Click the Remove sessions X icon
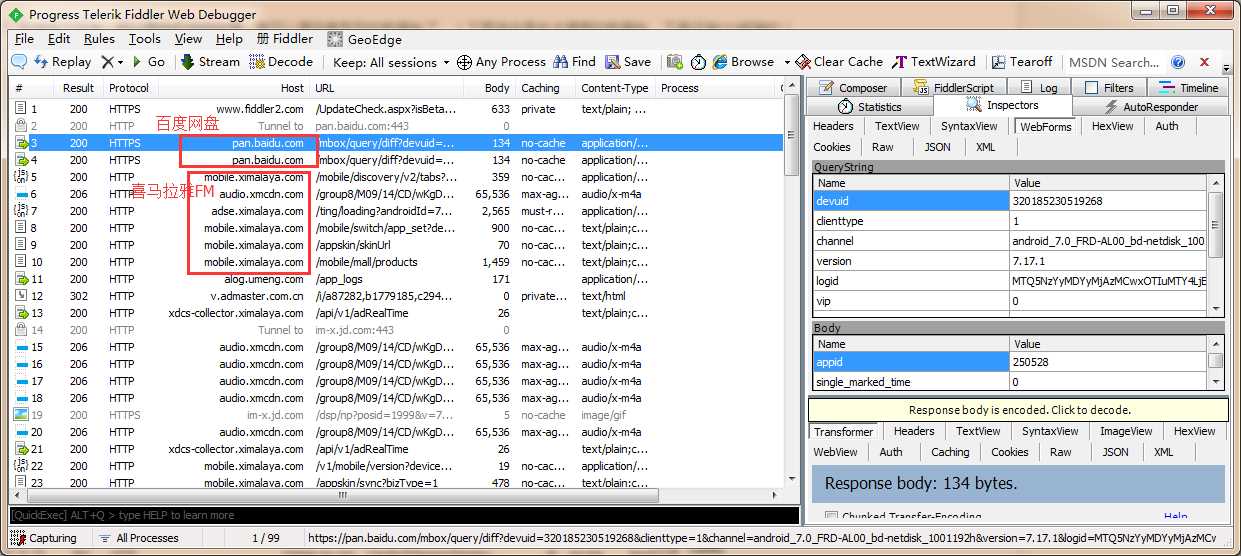1241x556 pixels. [108, 62]
